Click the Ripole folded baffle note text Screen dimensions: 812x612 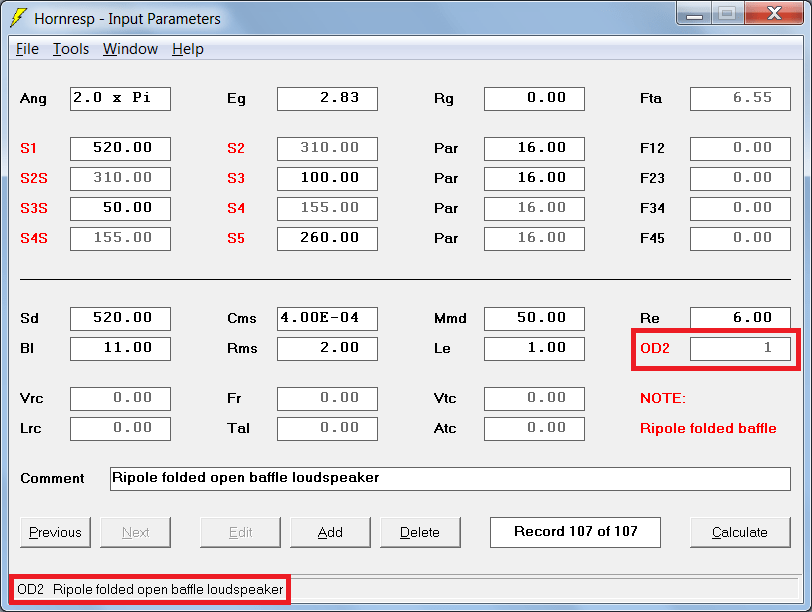click(x=708, y=428)
